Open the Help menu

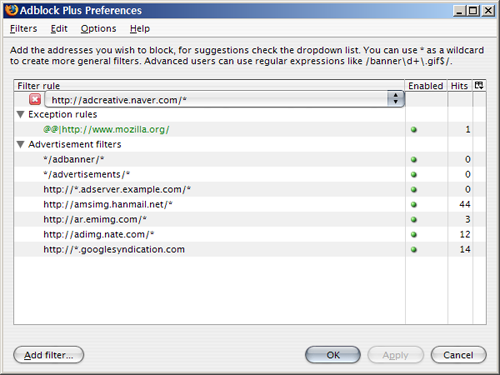point(140,29)
